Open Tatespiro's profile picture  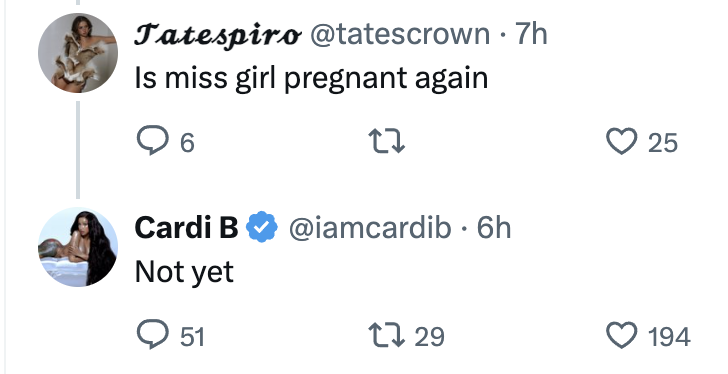coord(78,53)
